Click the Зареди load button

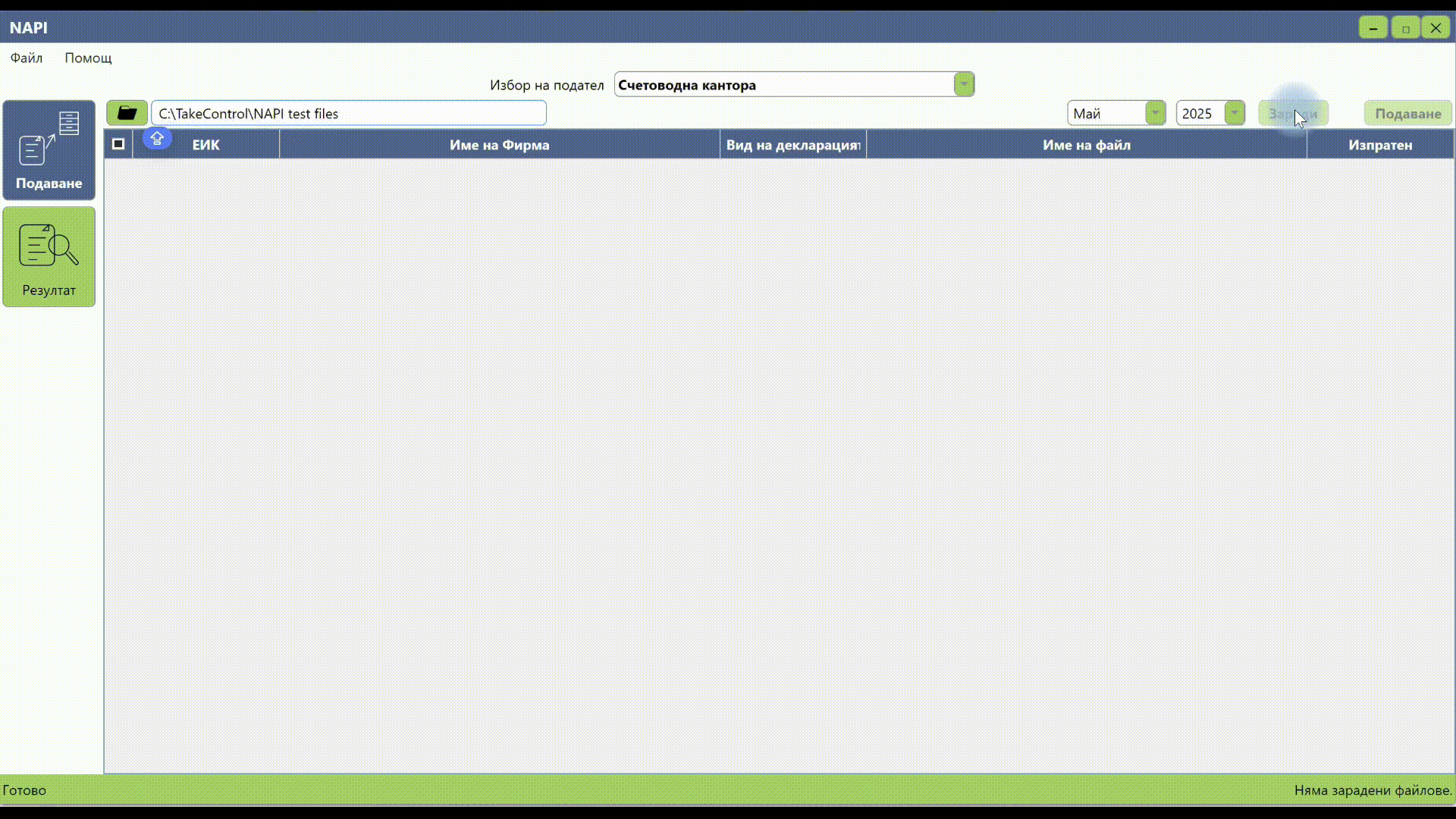point(1293,114)
